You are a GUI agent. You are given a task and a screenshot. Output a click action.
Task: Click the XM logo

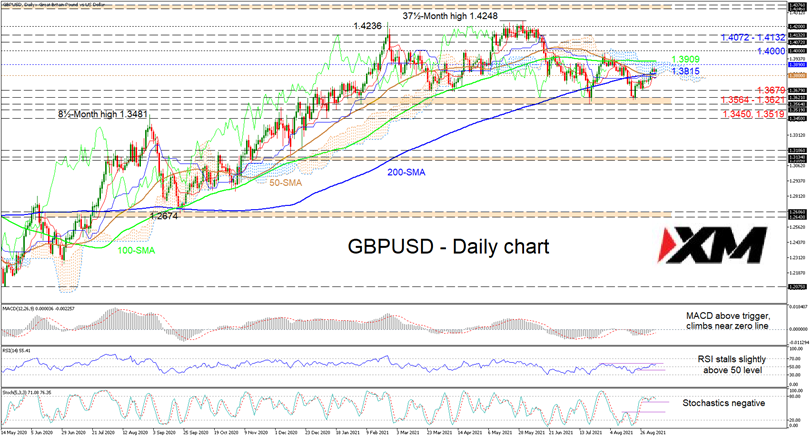pos(712,245)
